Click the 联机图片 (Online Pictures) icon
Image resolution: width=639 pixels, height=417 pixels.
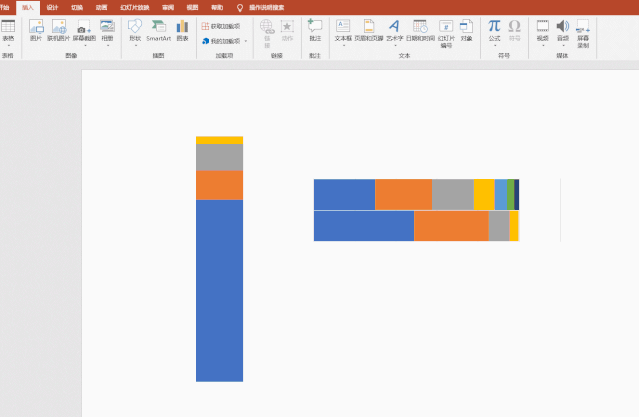click(59, 30)
